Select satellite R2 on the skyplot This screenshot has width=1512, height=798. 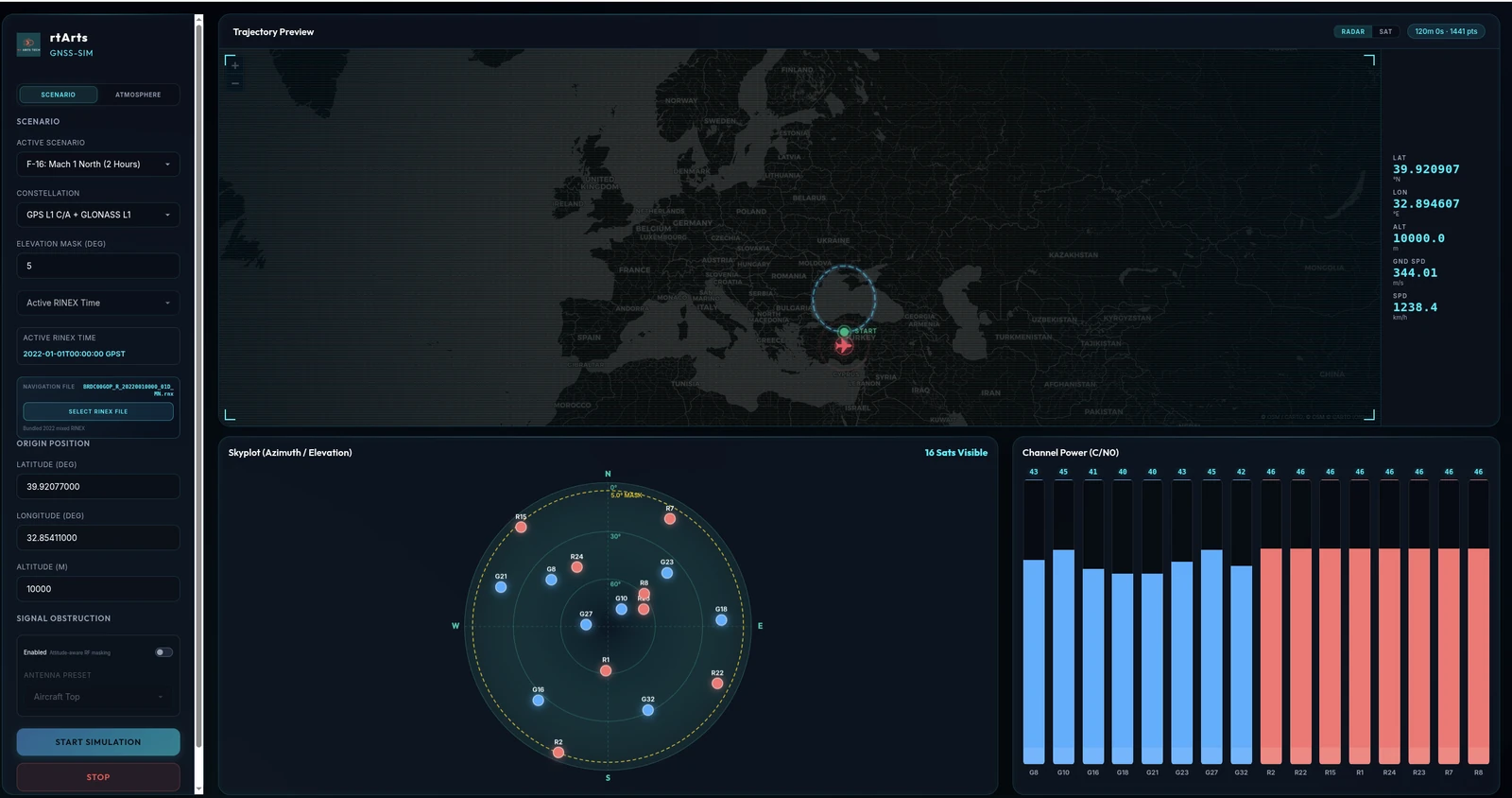pyautogui.click(x=558, y=753)
